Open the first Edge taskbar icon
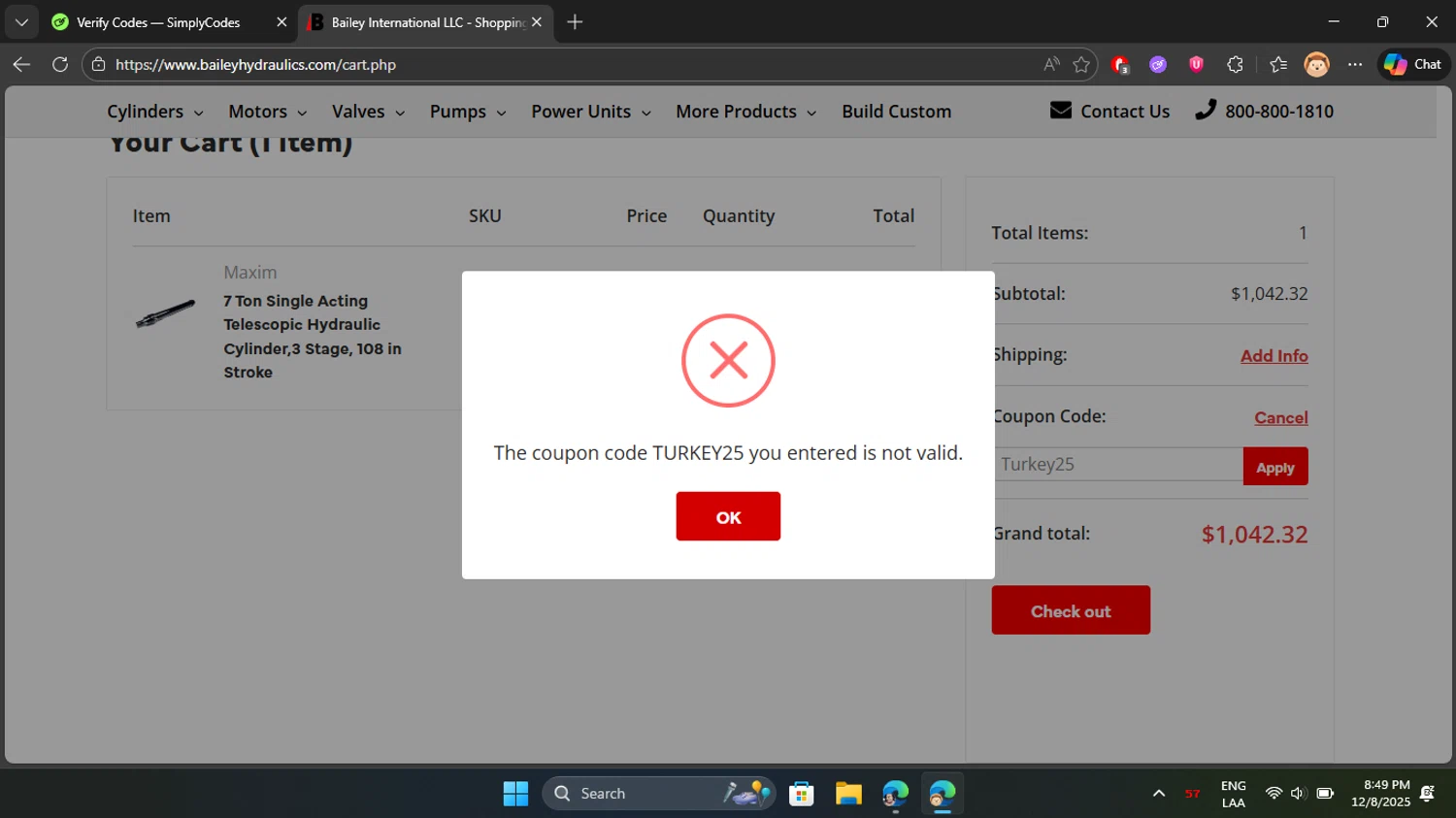 [895, 794]
